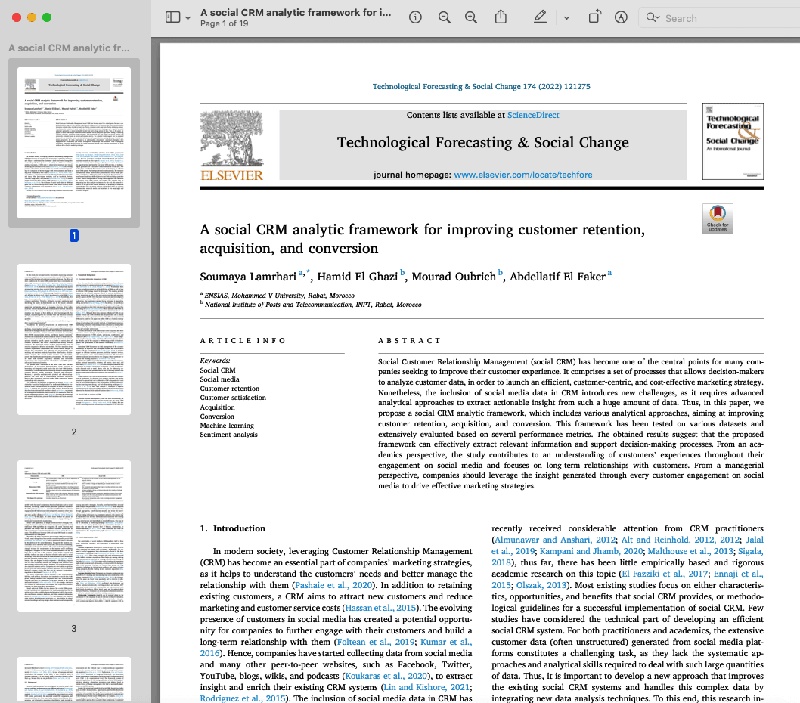Show the document inspector info icon
Image resolution: width=800 pixels, height=703 pixels.
[415, 17]
